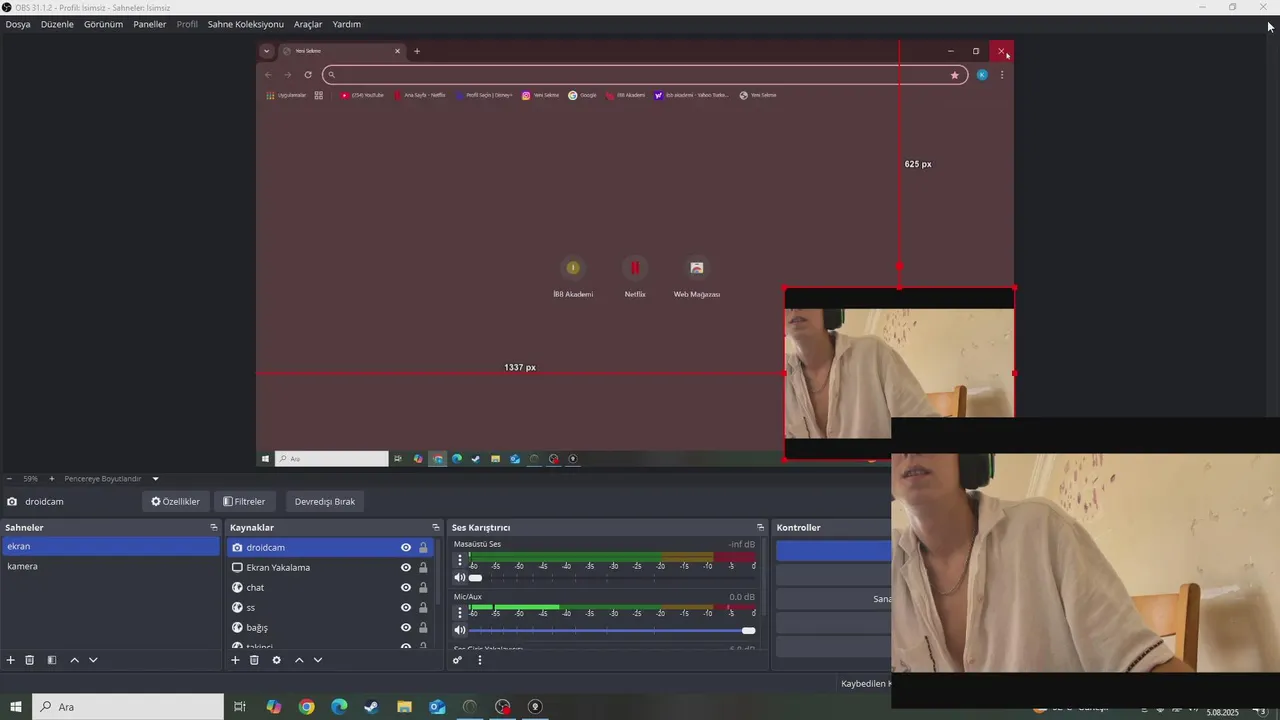Mute Masaüstü Ses audio

[x=460, y=577]
